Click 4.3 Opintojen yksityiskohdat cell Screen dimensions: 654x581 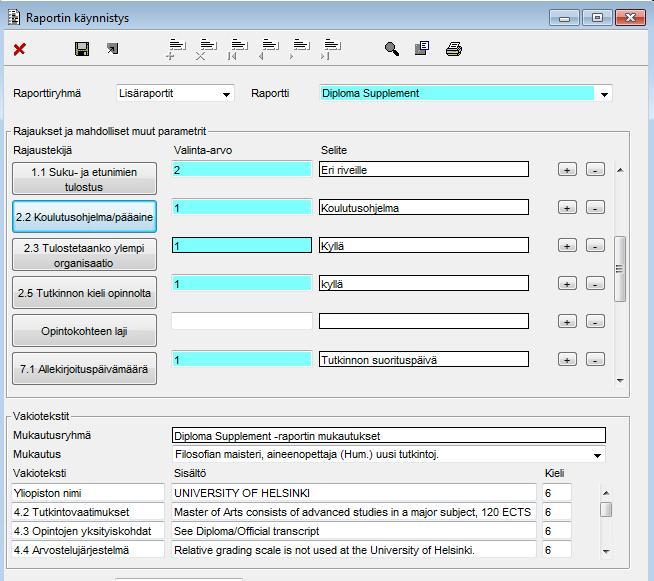click(x=88, y=531)
